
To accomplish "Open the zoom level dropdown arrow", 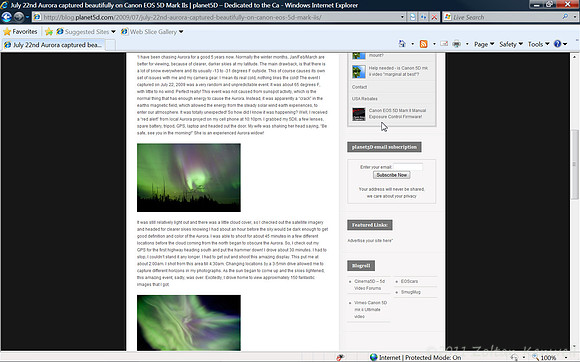I will click(x=566, y=358).
